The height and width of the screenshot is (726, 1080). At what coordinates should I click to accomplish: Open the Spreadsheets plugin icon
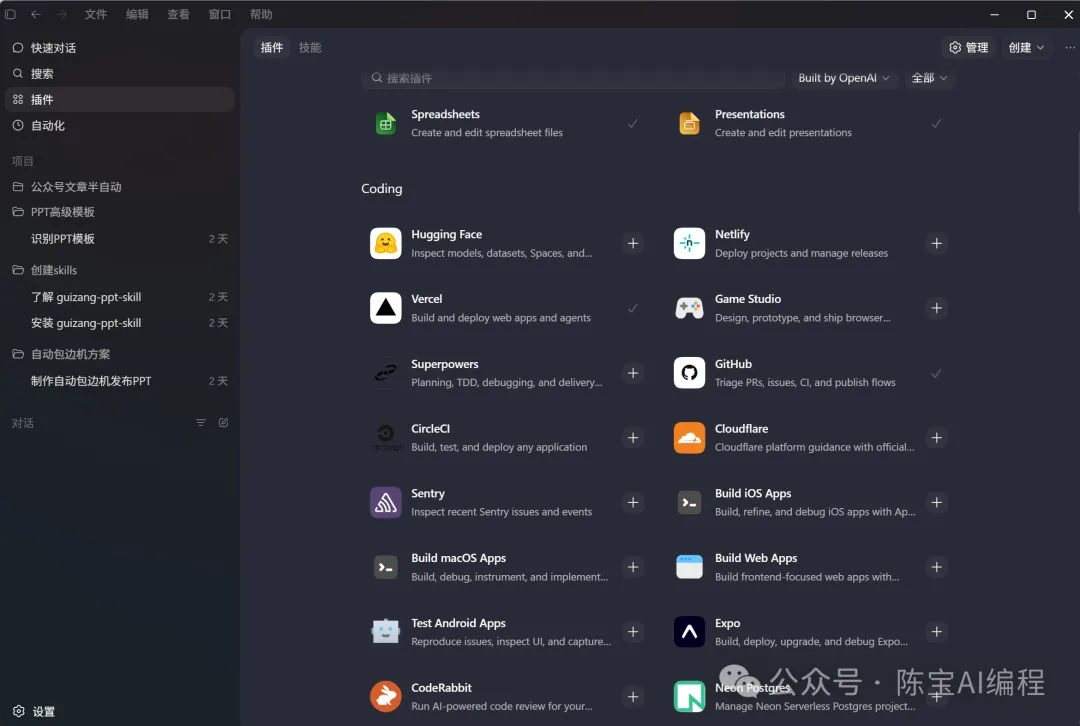pyautogui.click(x=386, y=123)
